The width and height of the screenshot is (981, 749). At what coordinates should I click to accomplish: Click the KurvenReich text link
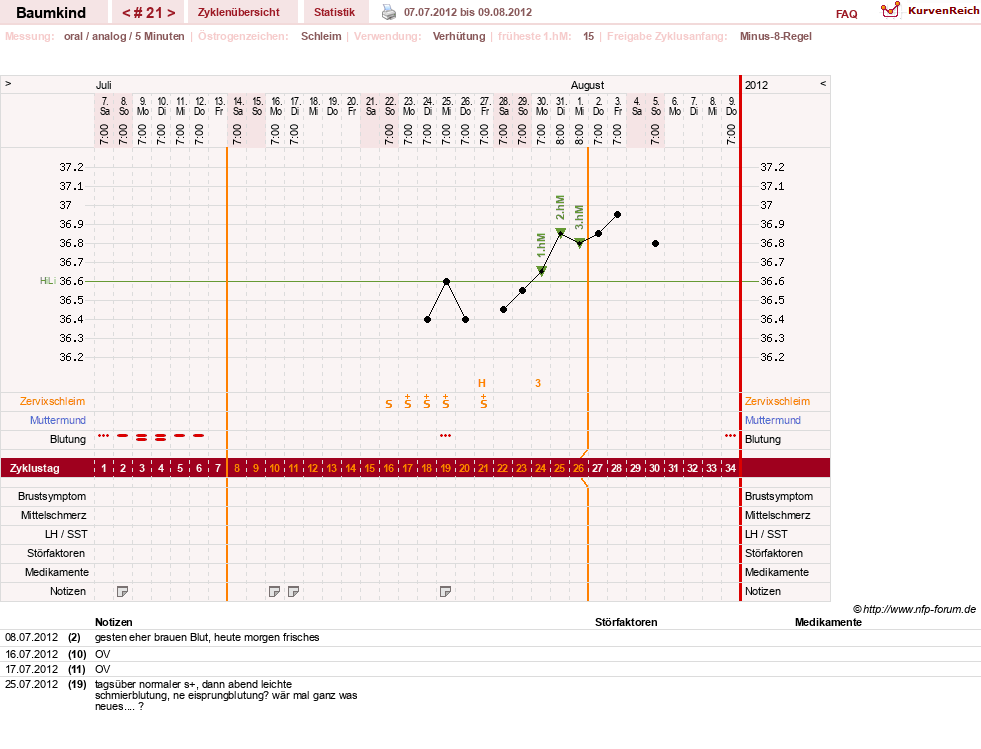pos(943,11)
